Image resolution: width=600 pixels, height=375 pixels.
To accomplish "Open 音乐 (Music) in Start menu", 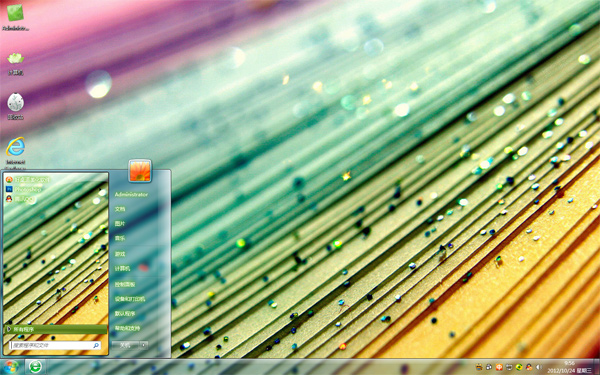I will click(x=120, y=238).
